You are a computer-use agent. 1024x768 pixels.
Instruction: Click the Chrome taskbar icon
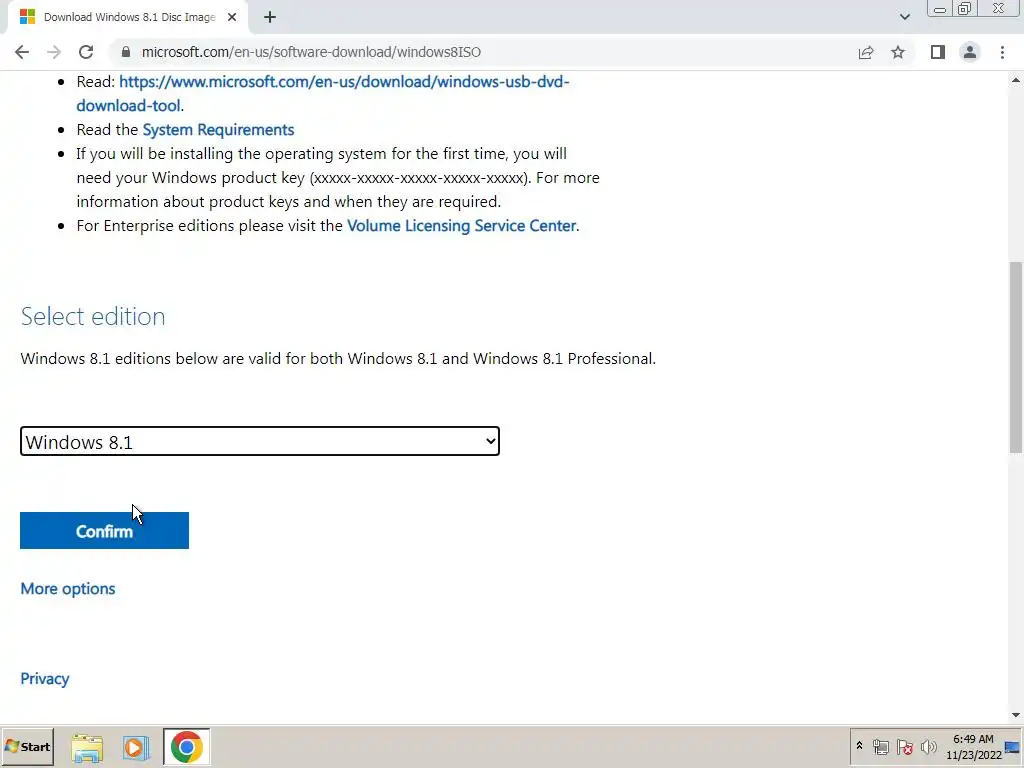[187, 747]
